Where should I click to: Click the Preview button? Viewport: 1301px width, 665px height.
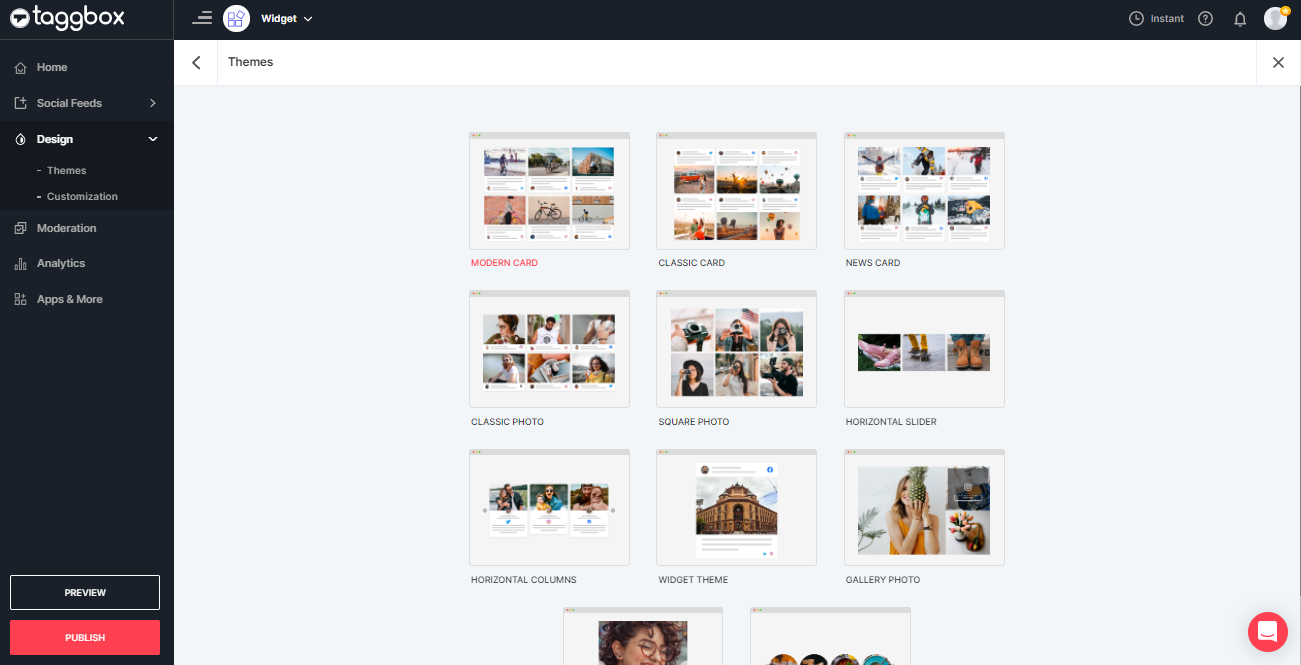pyautogui.click(x=84, y=592)
